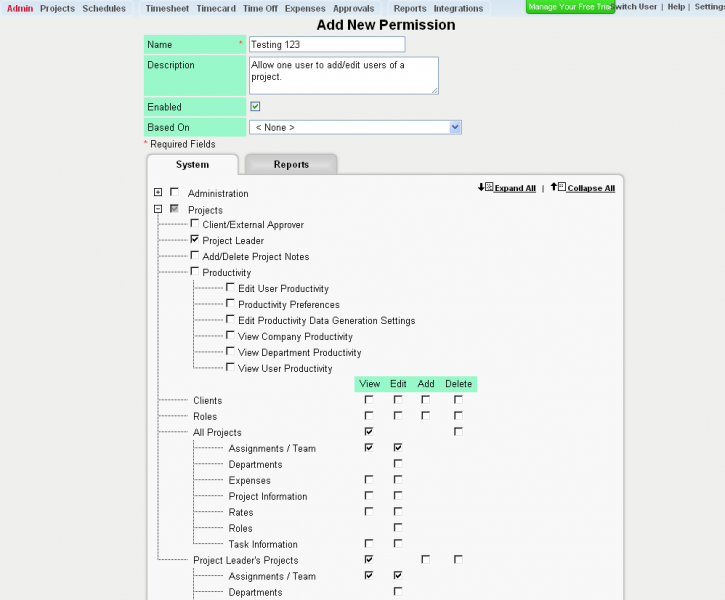The height and width of the screenshot is (600, 725).
Task: Click the Settings link
Action: coord(709,6)
